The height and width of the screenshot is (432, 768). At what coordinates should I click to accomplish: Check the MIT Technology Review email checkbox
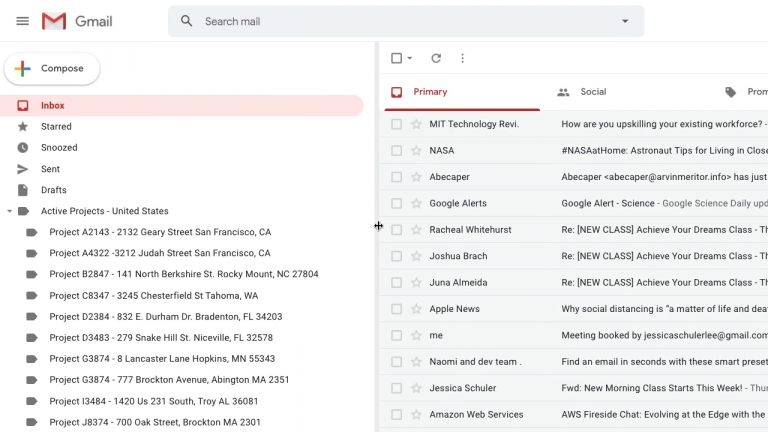click(x=397, y=124)
